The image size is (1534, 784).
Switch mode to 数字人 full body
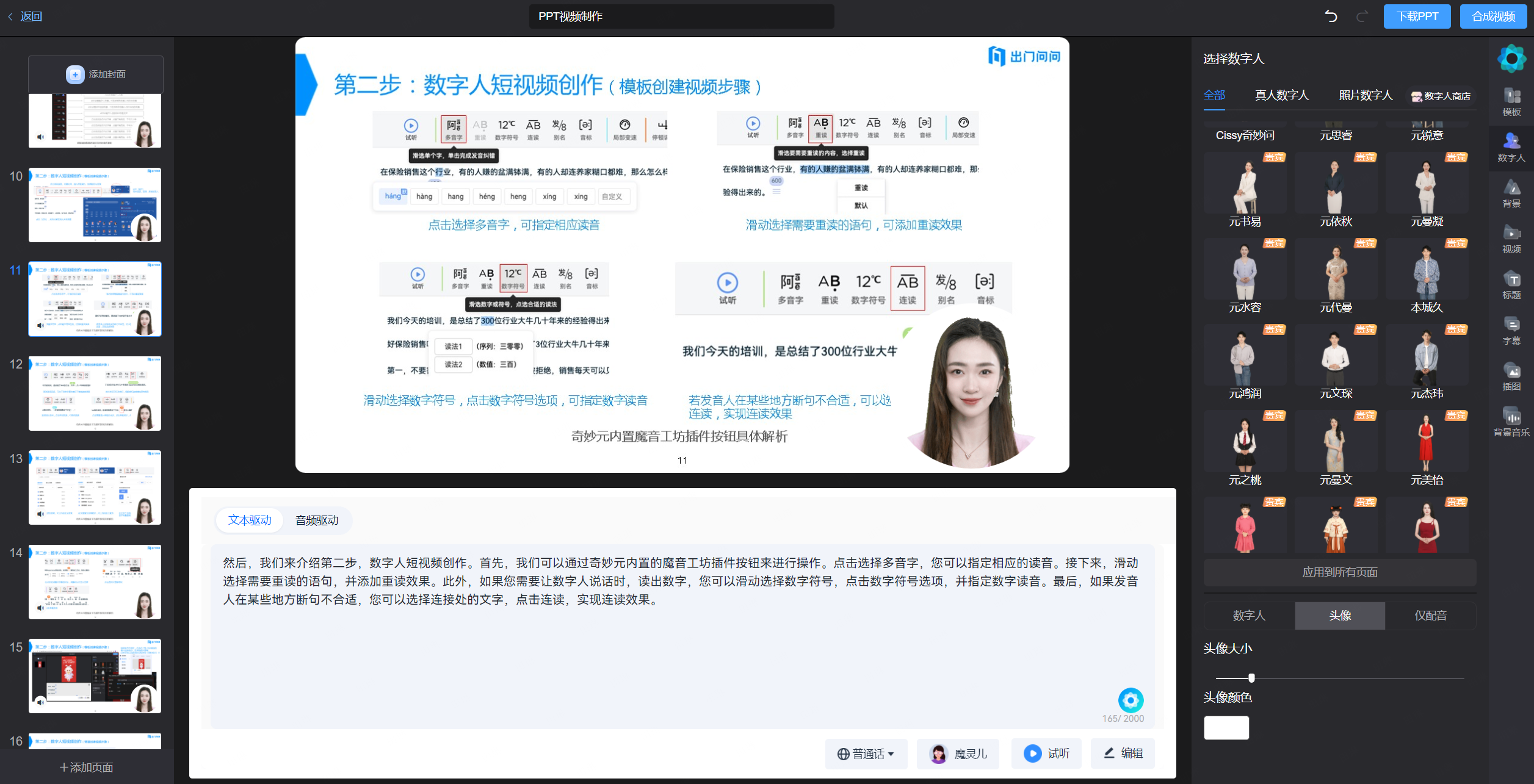[1249, 616]
